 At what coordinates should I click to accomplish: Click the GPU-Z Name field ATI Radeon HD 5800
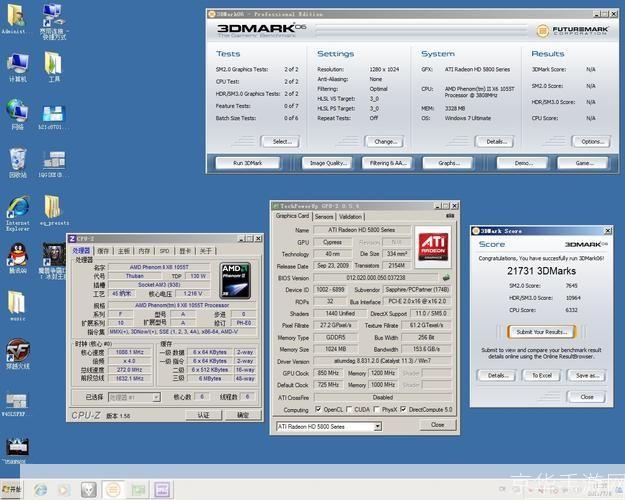(x=362, y=230)
